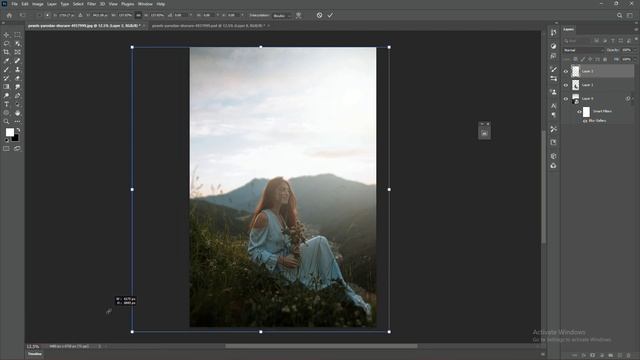Image resolution: width=640 pixels, height=360 pixels.
Task: Open the File menu
Action: coord(14,4)
